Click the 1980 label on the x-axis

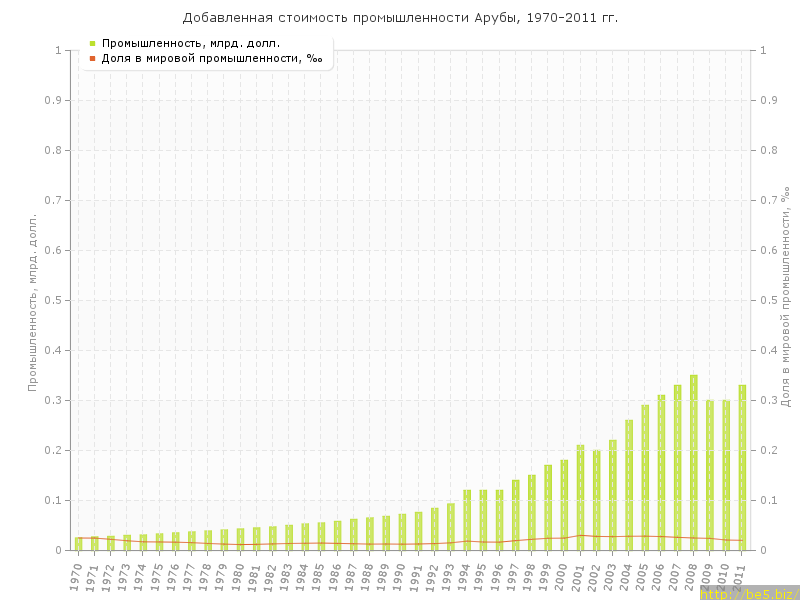pos(238,576)
